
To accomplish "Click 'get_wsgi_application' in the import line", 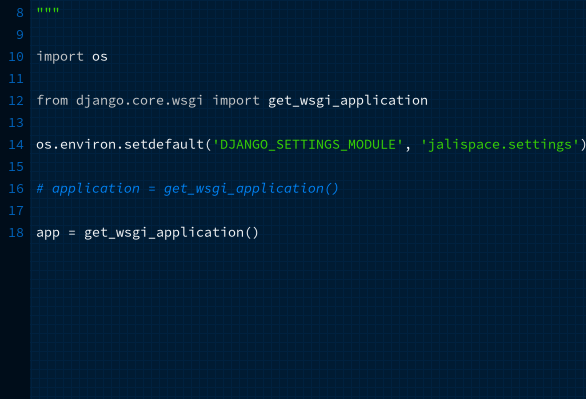I will point(348,101).
